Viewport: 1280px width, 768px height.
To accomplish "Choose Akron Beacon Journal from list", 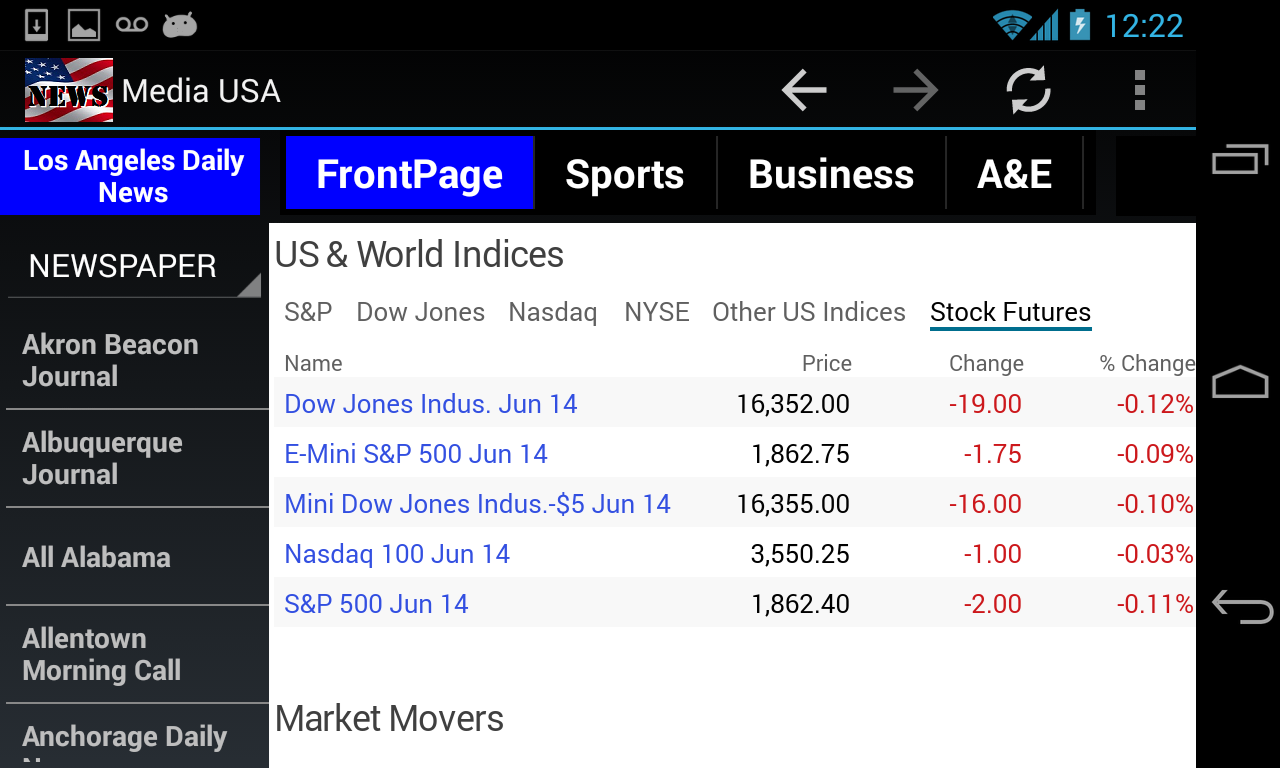I will click(x=110, y=360).
